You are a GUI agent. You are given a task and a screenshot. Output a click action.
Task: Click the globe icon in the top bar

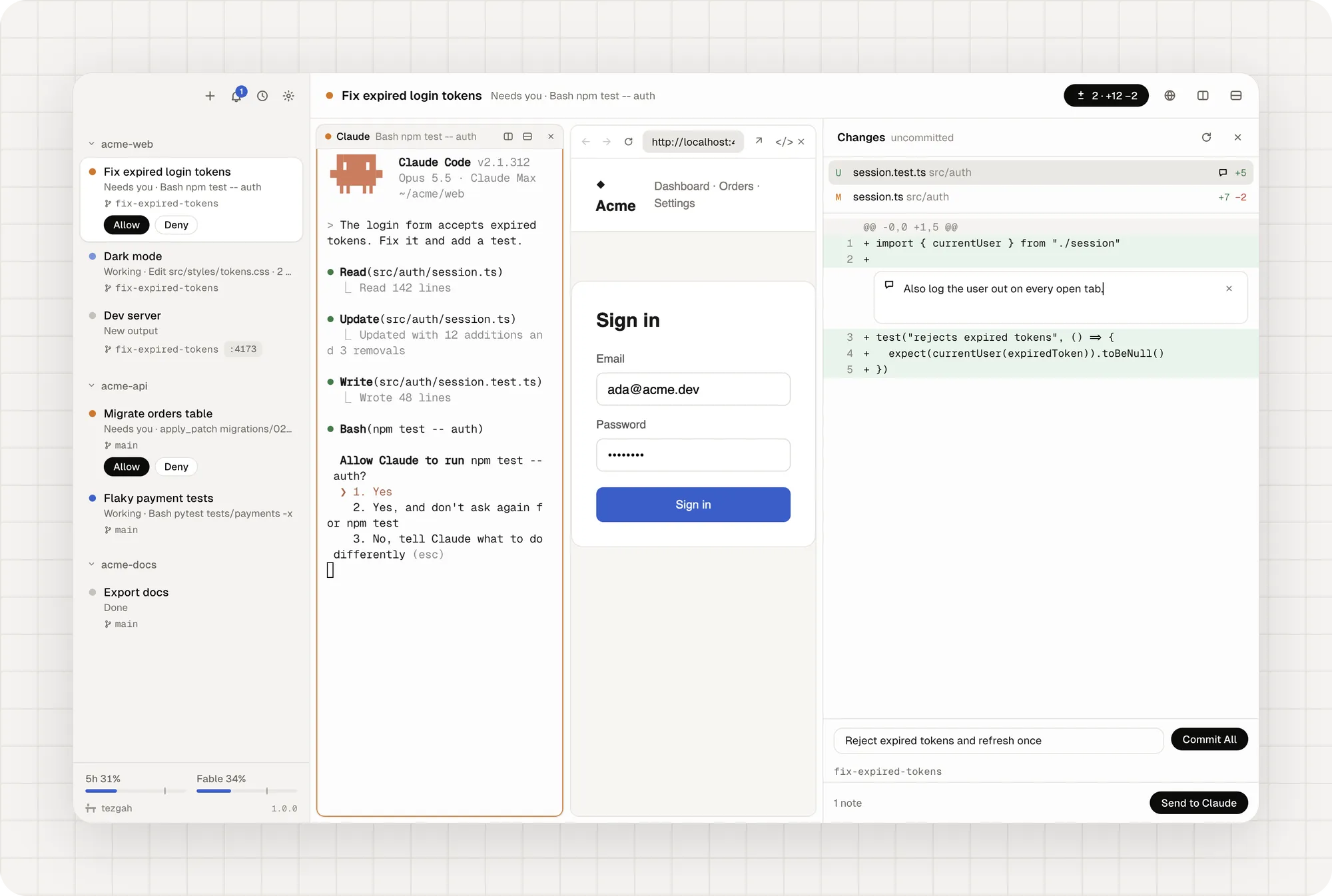(x=1169, y=96)
